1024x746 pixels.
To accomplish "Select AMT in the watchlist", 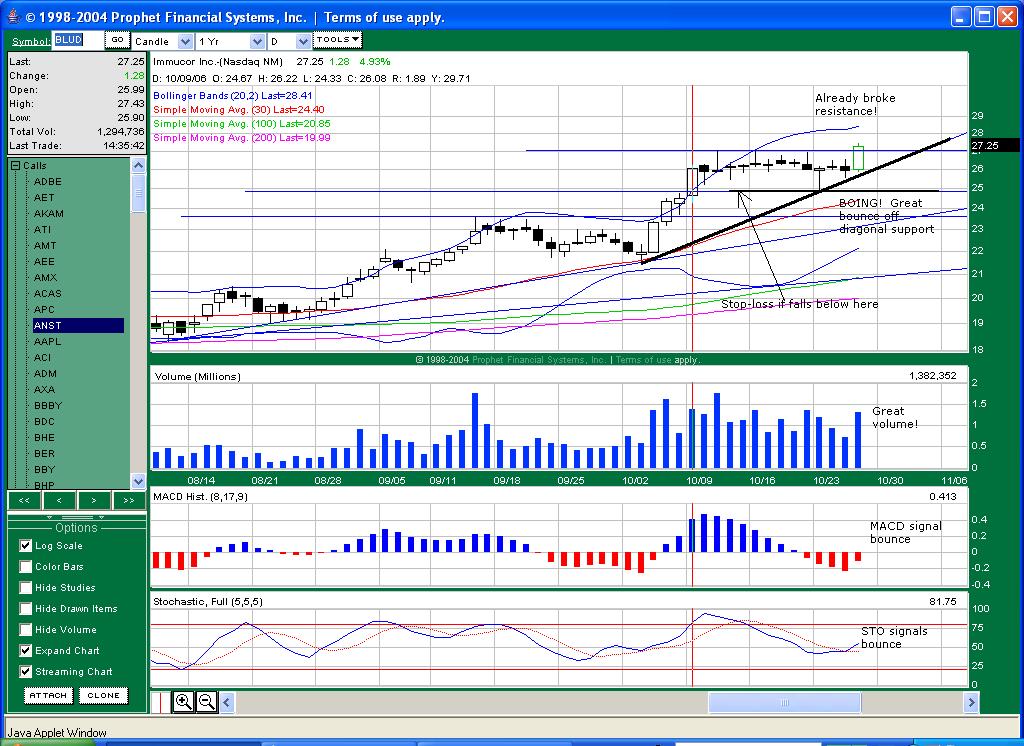I will click(x=45, y=246).
